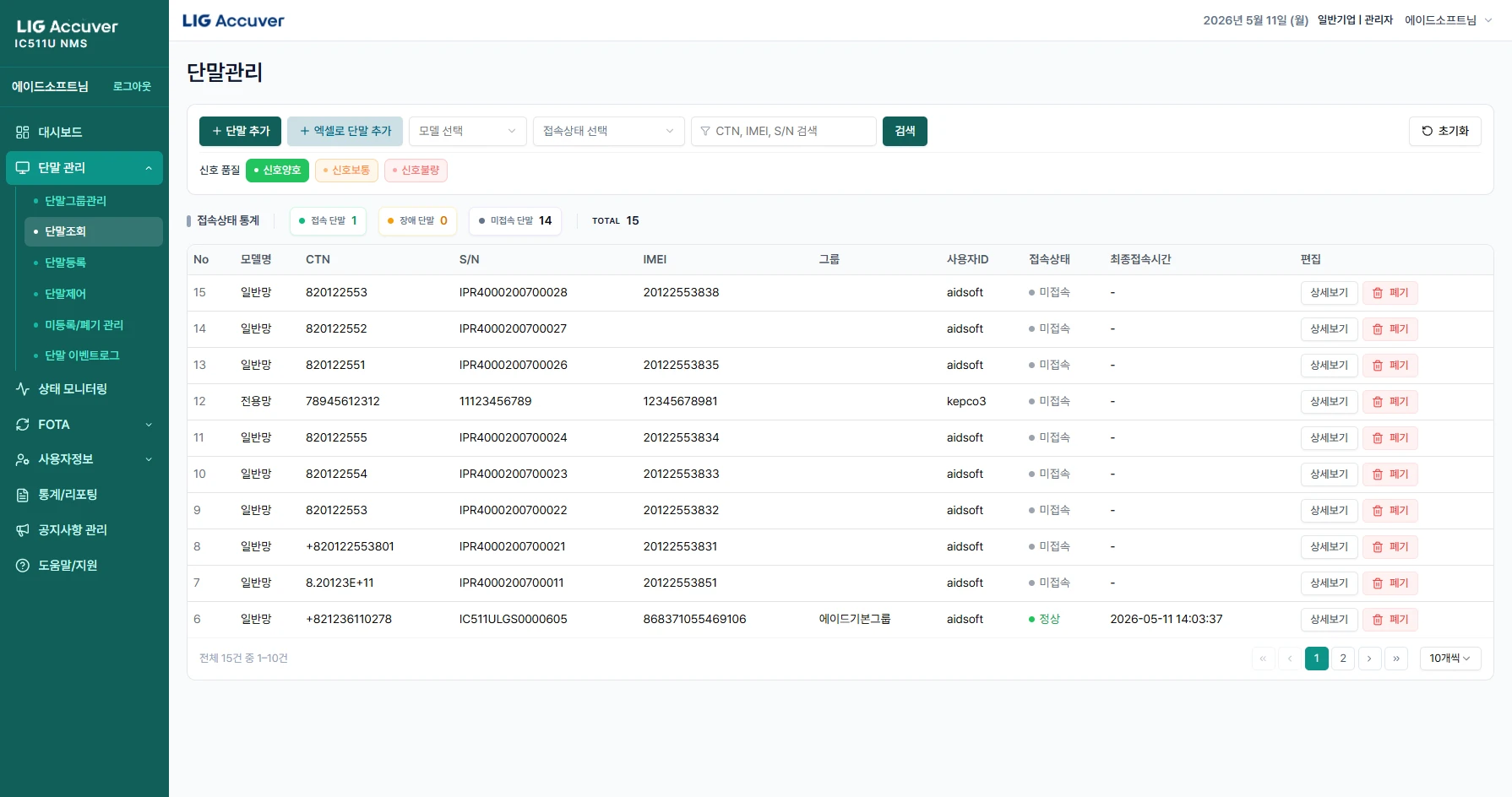Click the 도움말/지원 question mark icon
This screenshot has width=1512, height=797.
(23, 566)
